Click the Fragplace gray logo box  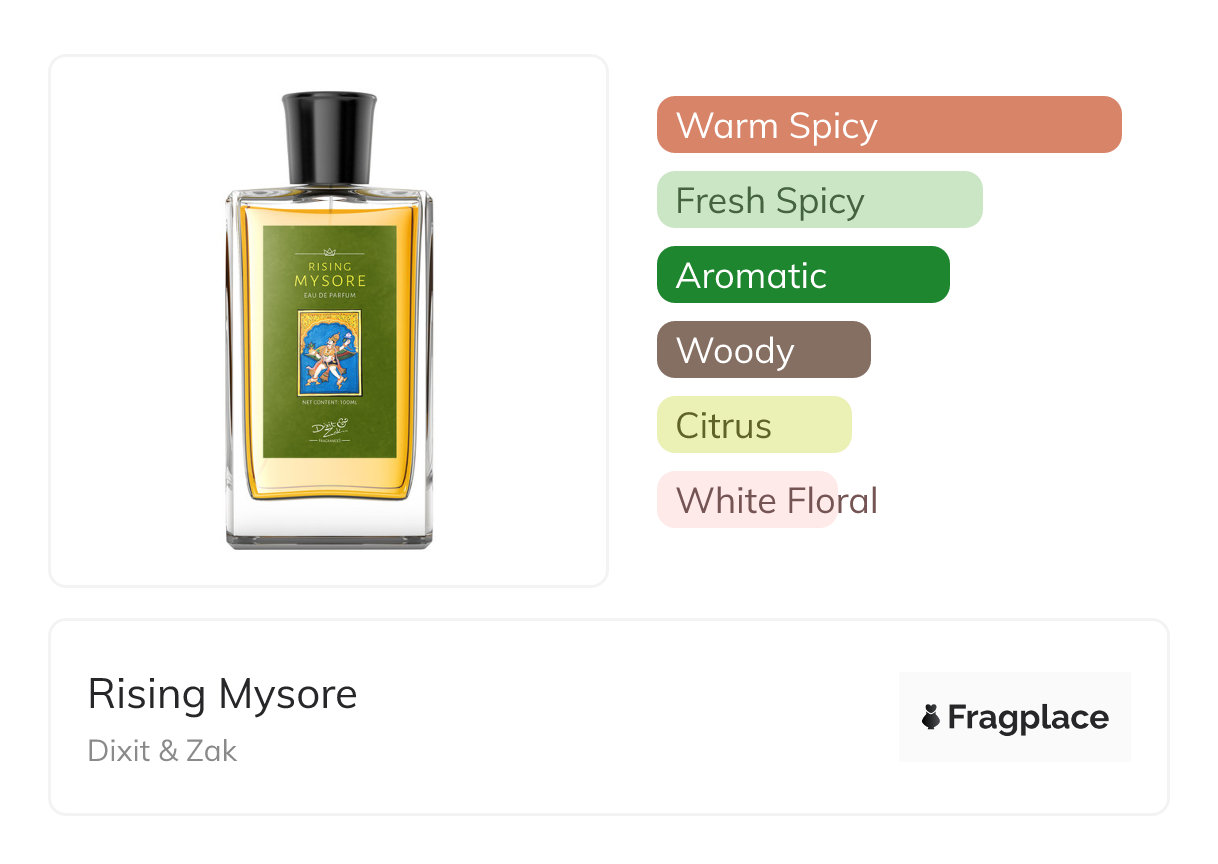[x=1015, y=717]
